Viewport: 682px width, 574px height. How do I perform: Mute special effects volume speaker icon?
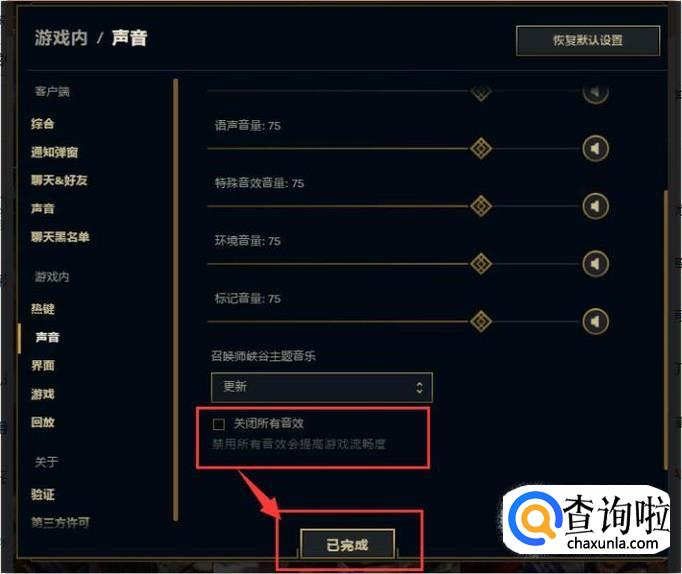coord(595,206)
